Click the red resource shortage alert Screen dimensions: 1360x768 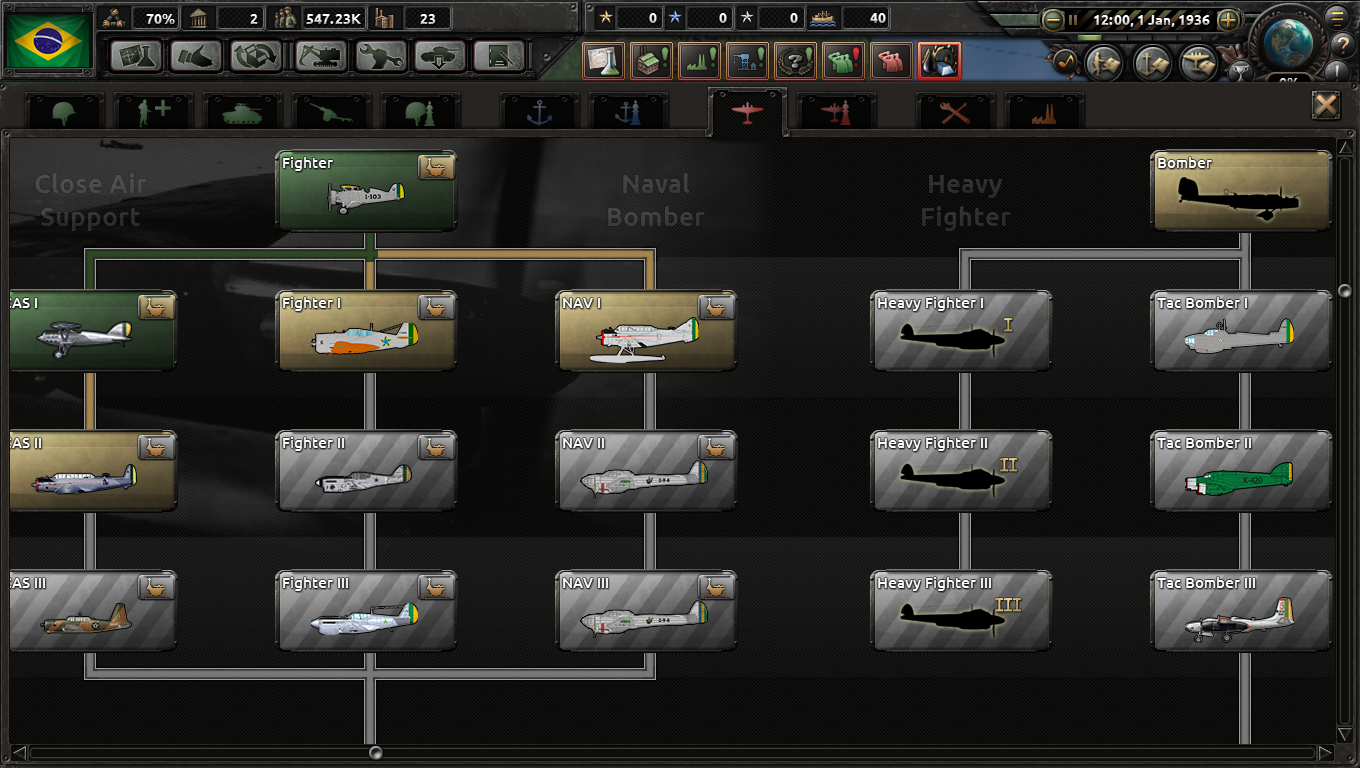(939, 61)
